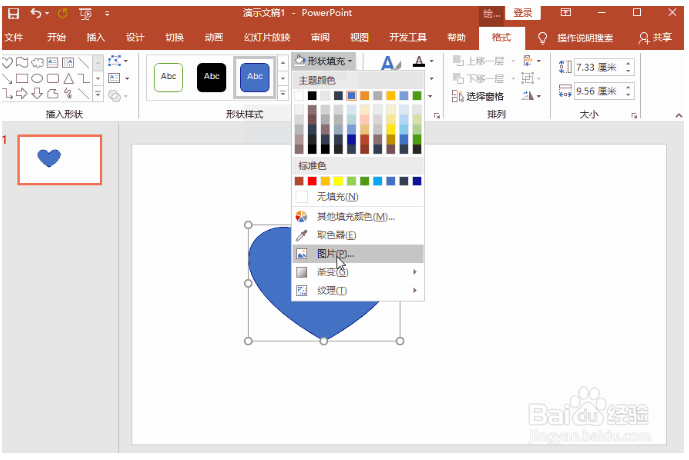Expand the shape styles gallery more arrow
The image size is (689, 460).
click(x=283, y=94)
